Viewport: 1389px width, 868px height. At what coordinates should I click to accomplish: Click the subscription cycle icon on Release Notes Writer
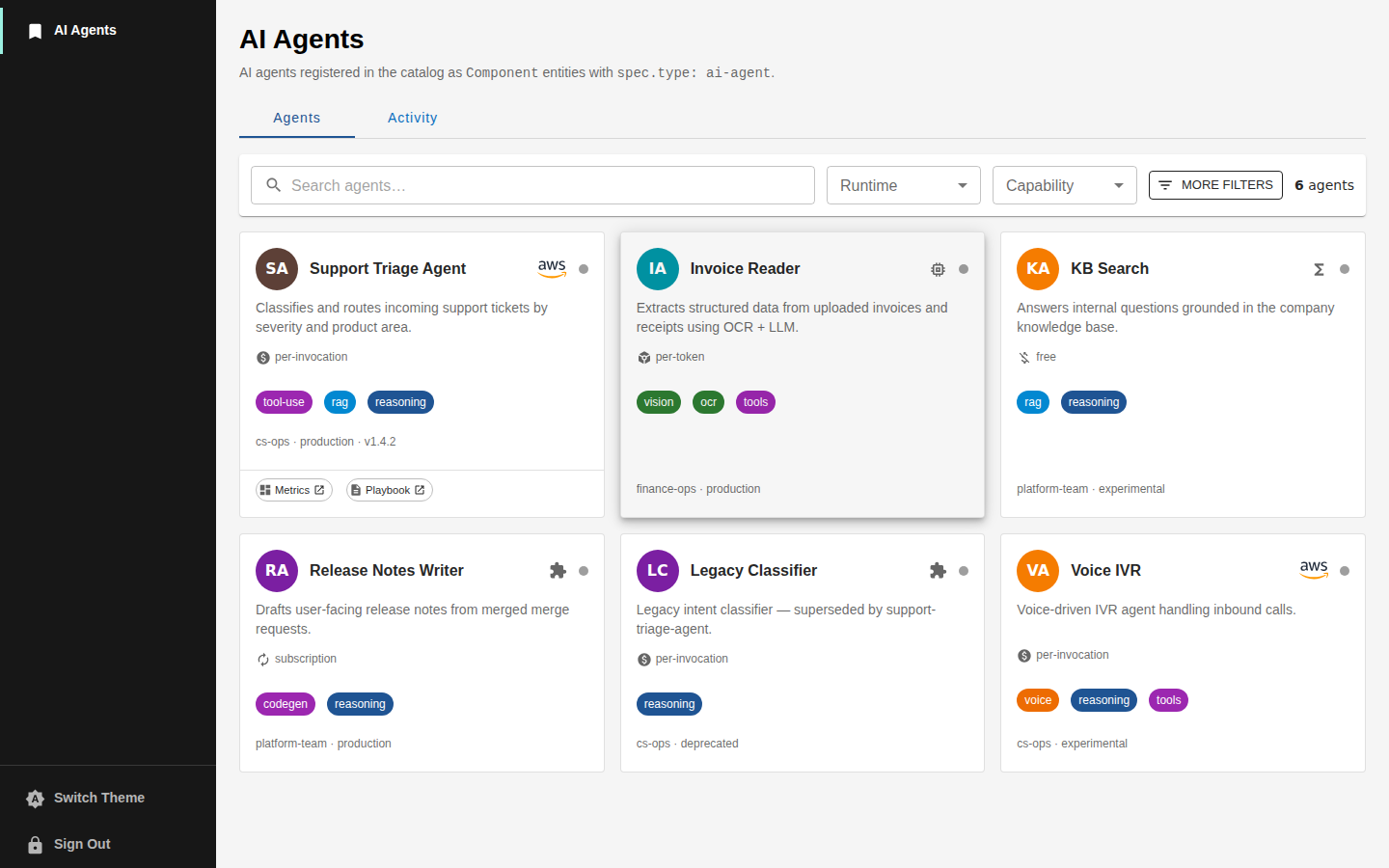click(263, 660)
